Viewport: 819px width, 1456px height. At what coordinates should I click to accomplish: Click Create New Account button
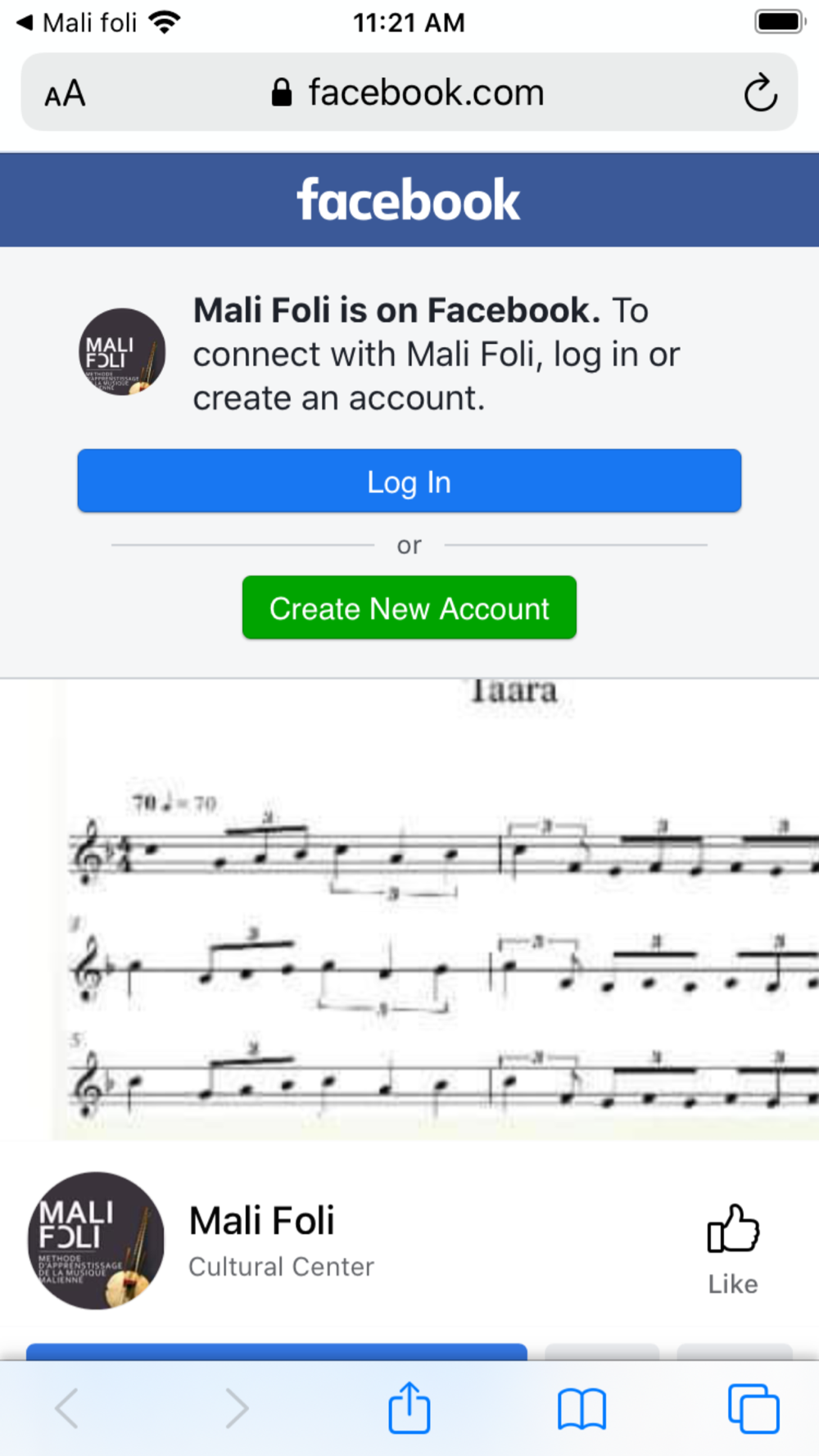click(x=409, y=608)
